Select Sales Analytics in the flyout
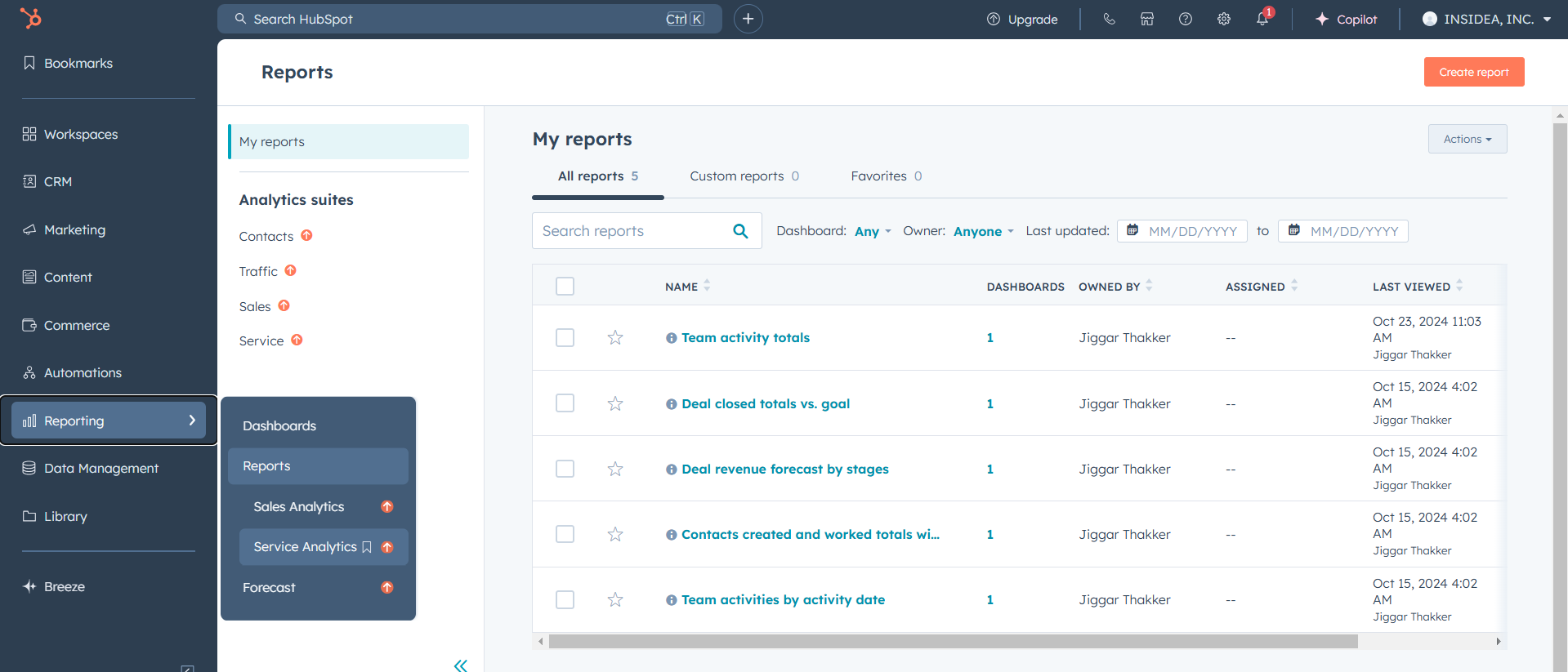 tap(299, 506)
